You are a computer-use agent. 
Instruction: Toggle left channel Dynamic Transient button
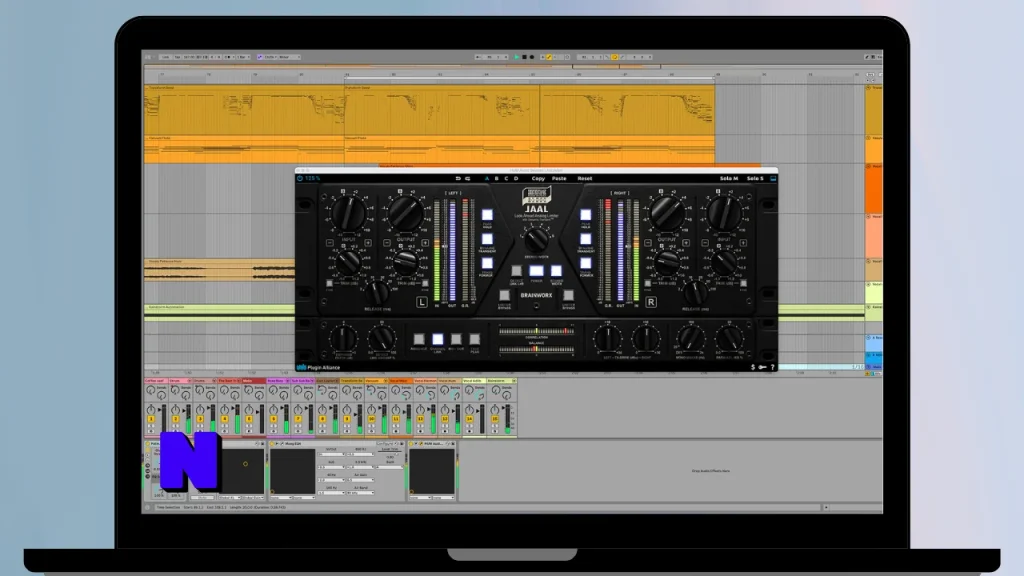tap(487, 239)
